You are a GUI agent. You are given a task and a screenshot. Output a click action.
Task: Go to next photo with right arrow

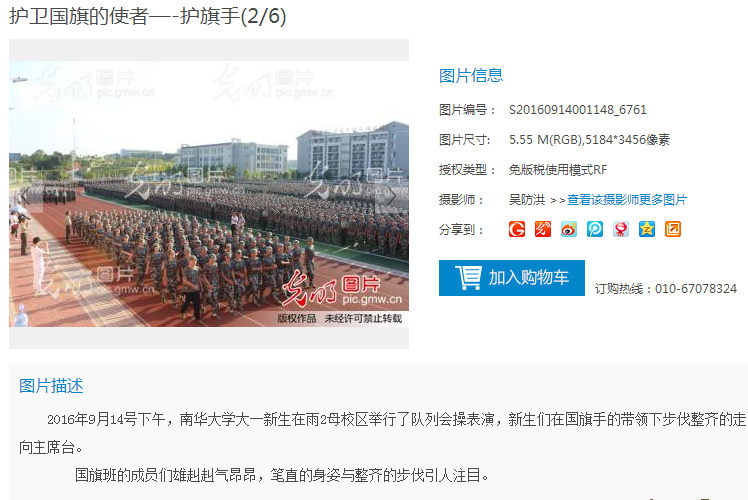pyautogui.click(x=392, y=196)
